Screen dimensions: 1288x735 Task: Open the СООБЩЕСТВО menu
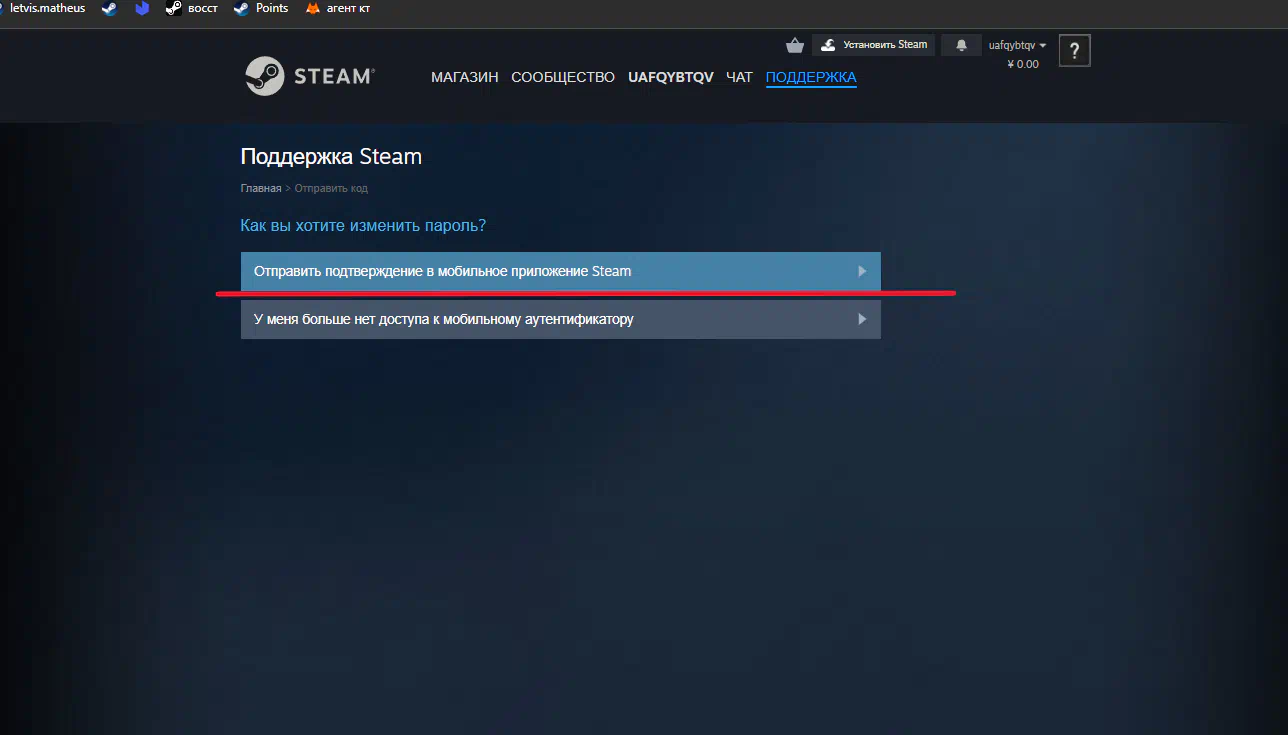pos(563,77)
